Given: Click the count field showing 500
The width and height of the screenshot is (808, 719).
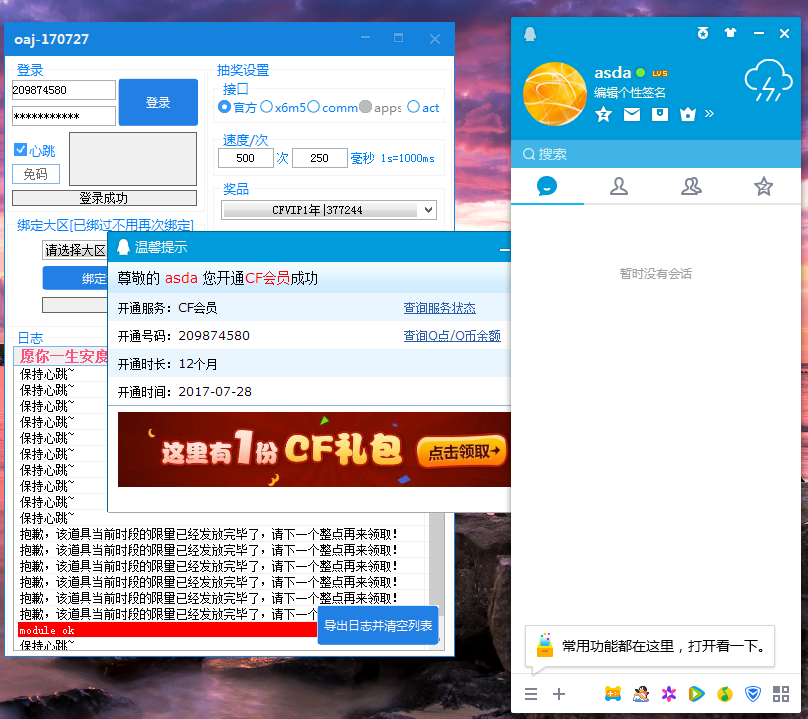Looking at the screenshot, I should pyautogui.click(x=246, y=158).
